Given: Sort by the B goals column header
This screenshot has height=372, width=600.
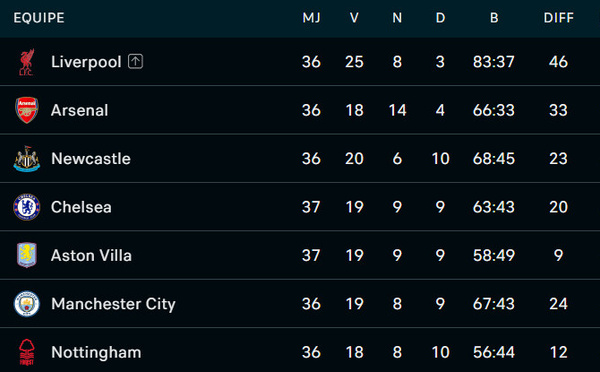Looking at the screenshot, I should click(x=494, y=18).
